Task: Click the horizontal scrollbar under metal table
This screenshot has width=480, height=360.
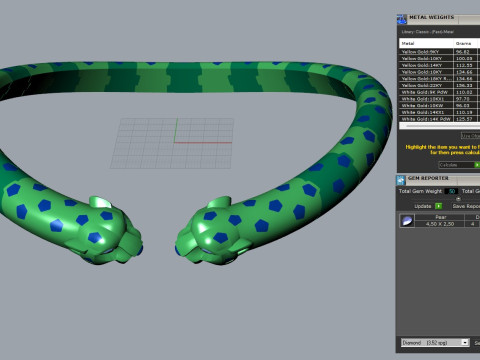Action: click(439, 126)
